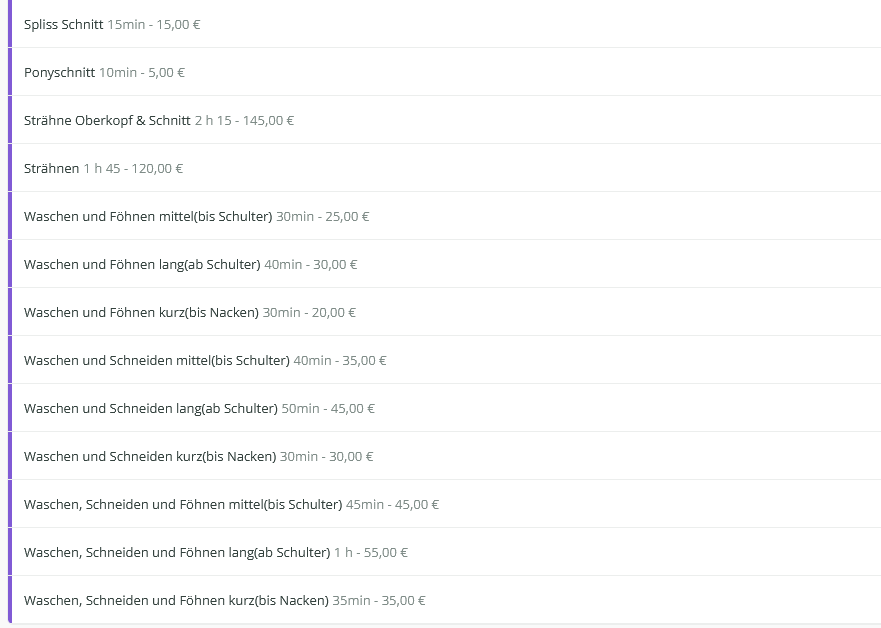Select Waschen und Schneiden lang(ab Schulter)
The width and height of the screenshot is (881, 628).
point(150,408)
